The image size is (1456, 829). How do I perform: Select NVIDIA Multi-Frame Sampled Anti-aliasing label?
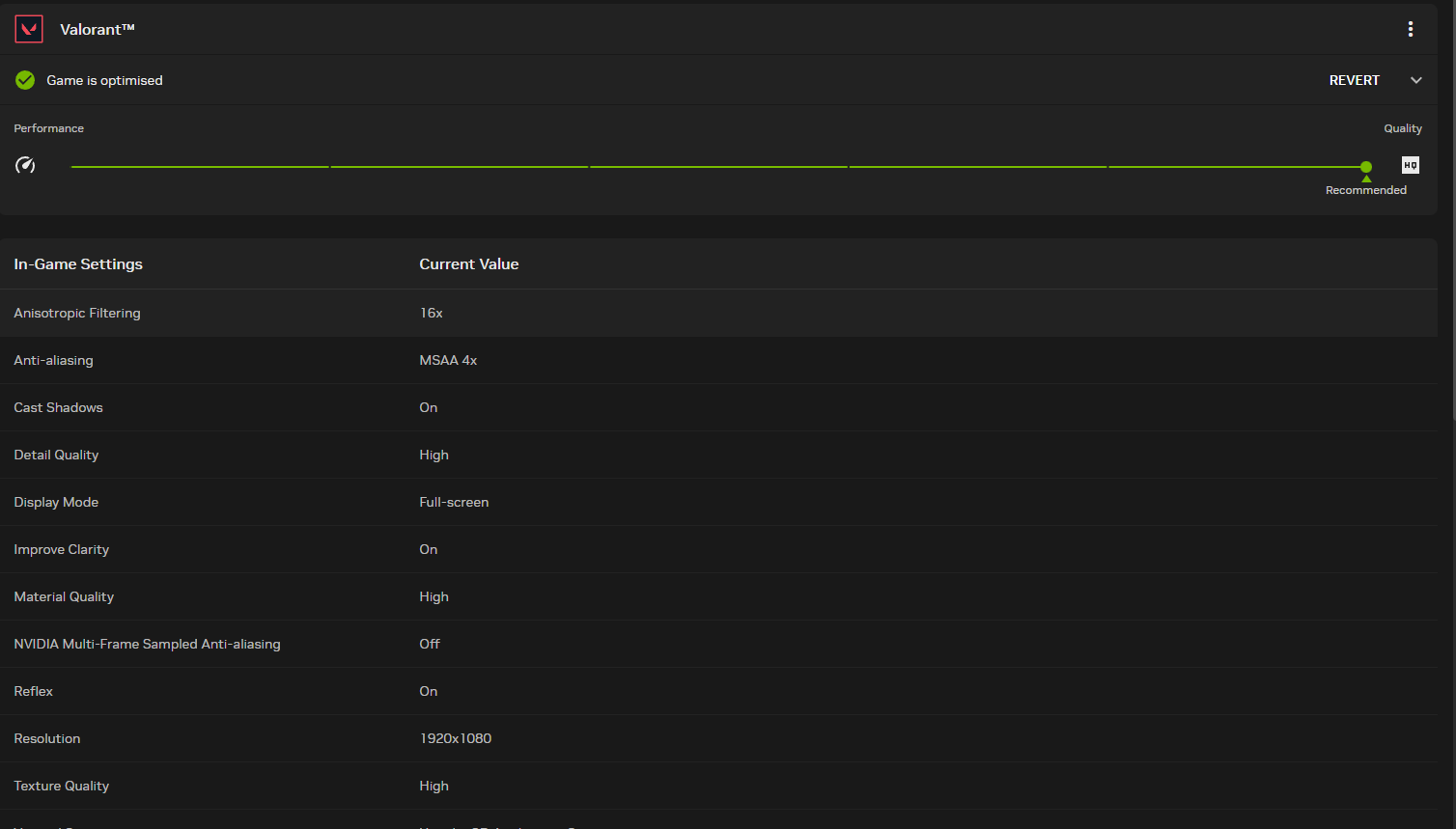[x=147, y=644]
